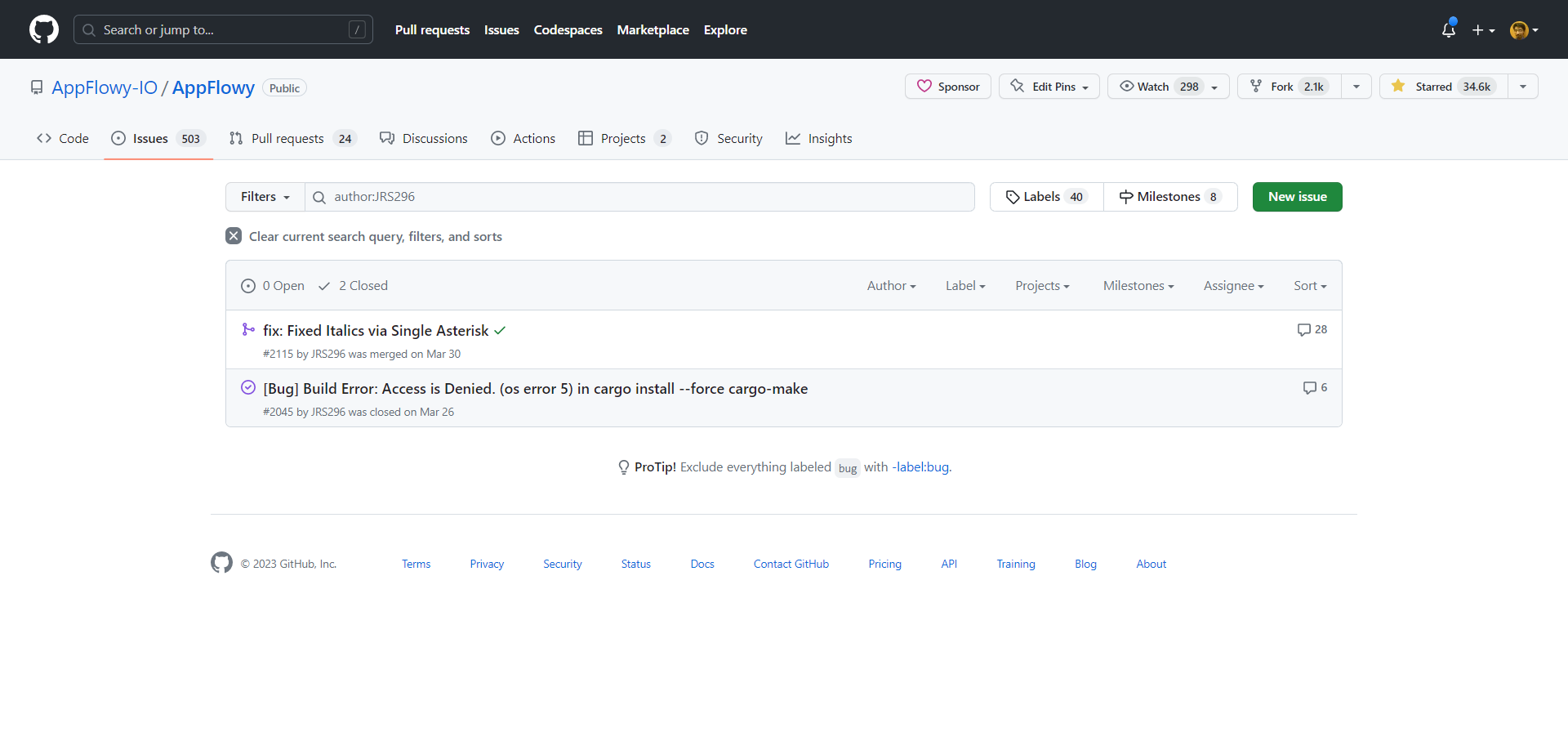Go to GitHub home via Octocat logo

pyautogui.click(x=44, y=29)
